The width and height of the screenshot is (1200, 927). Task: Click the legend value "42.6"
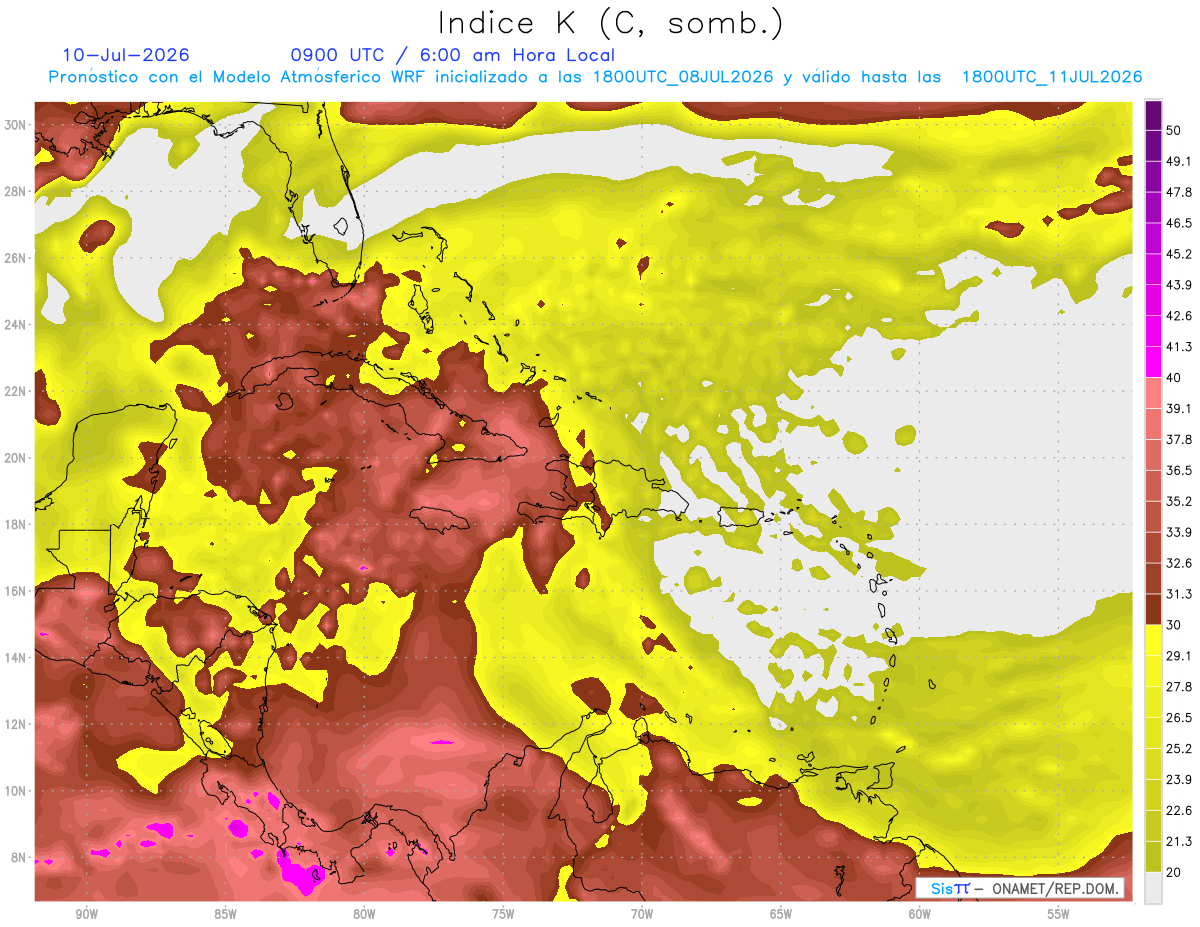click(x=1179, y=316)
